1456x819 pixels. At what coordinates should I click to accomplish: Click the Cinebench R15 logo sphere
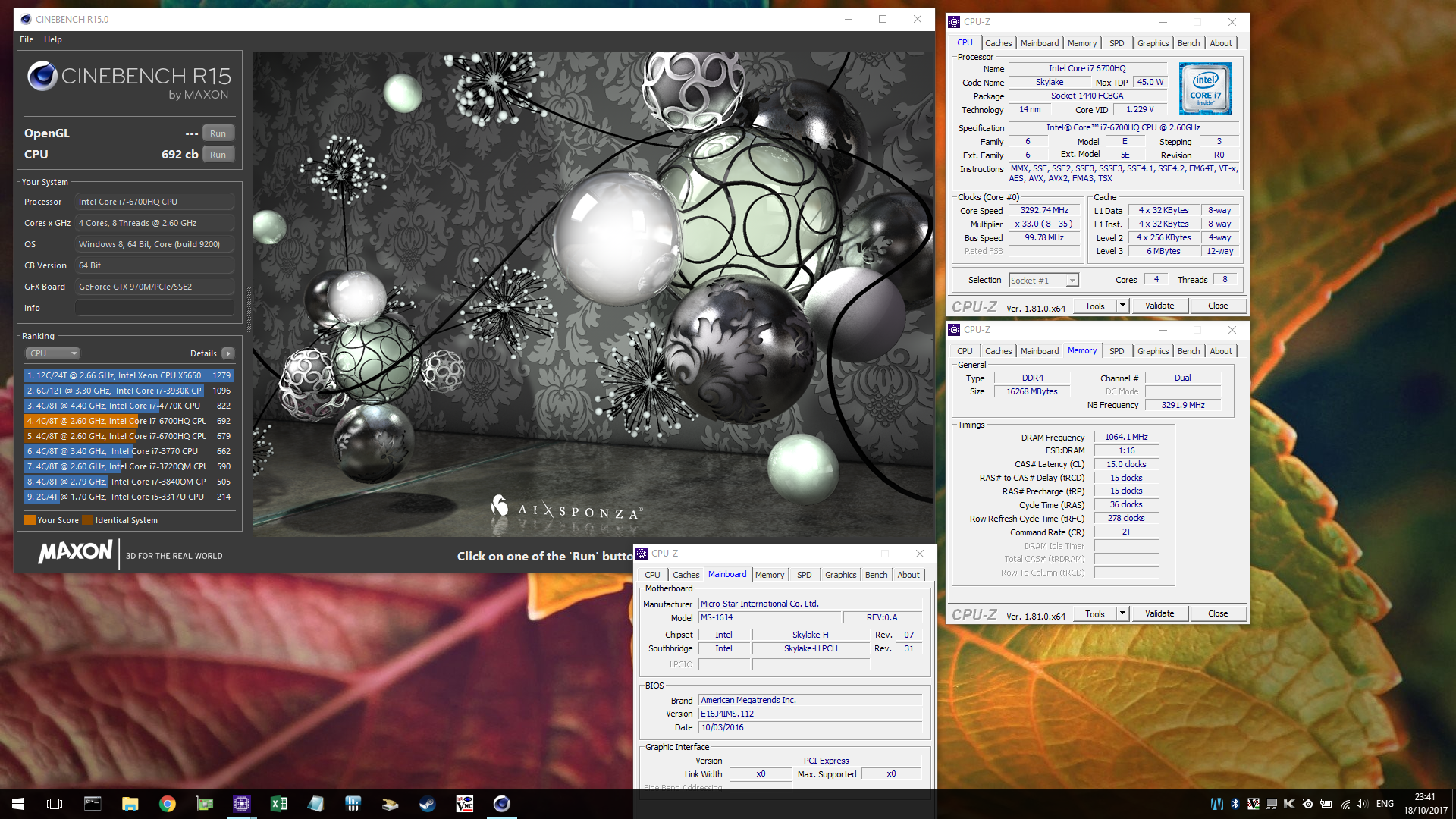(x=42, y=76)
